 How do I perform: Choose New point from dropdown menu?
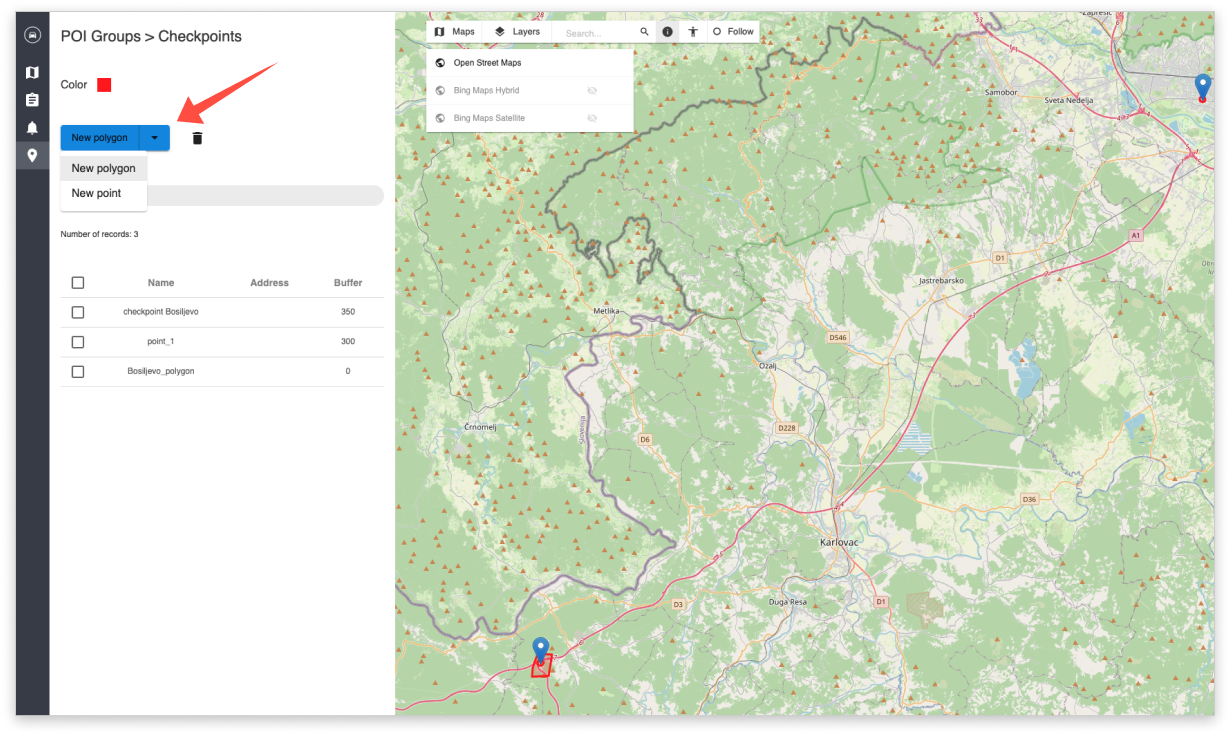pyautogui.click(x=104, y=193)
